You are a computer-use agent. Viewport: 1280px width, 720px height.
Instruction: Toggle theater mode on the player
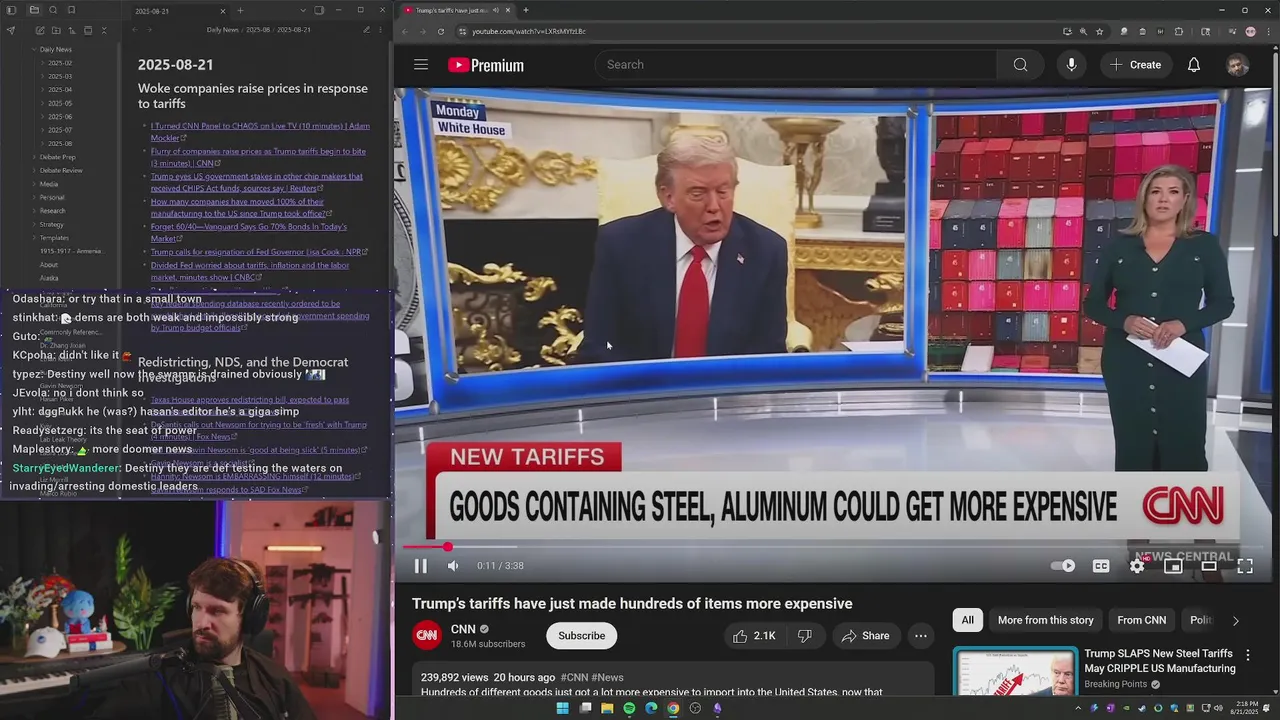coord(1209,566)
